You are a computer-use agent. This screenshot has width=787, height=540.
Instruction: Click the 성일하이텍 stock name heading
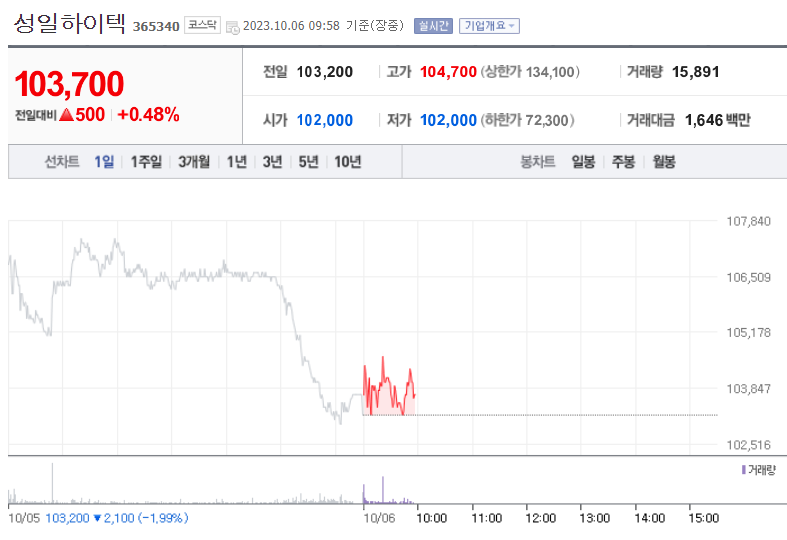click(x=70, y=24)
